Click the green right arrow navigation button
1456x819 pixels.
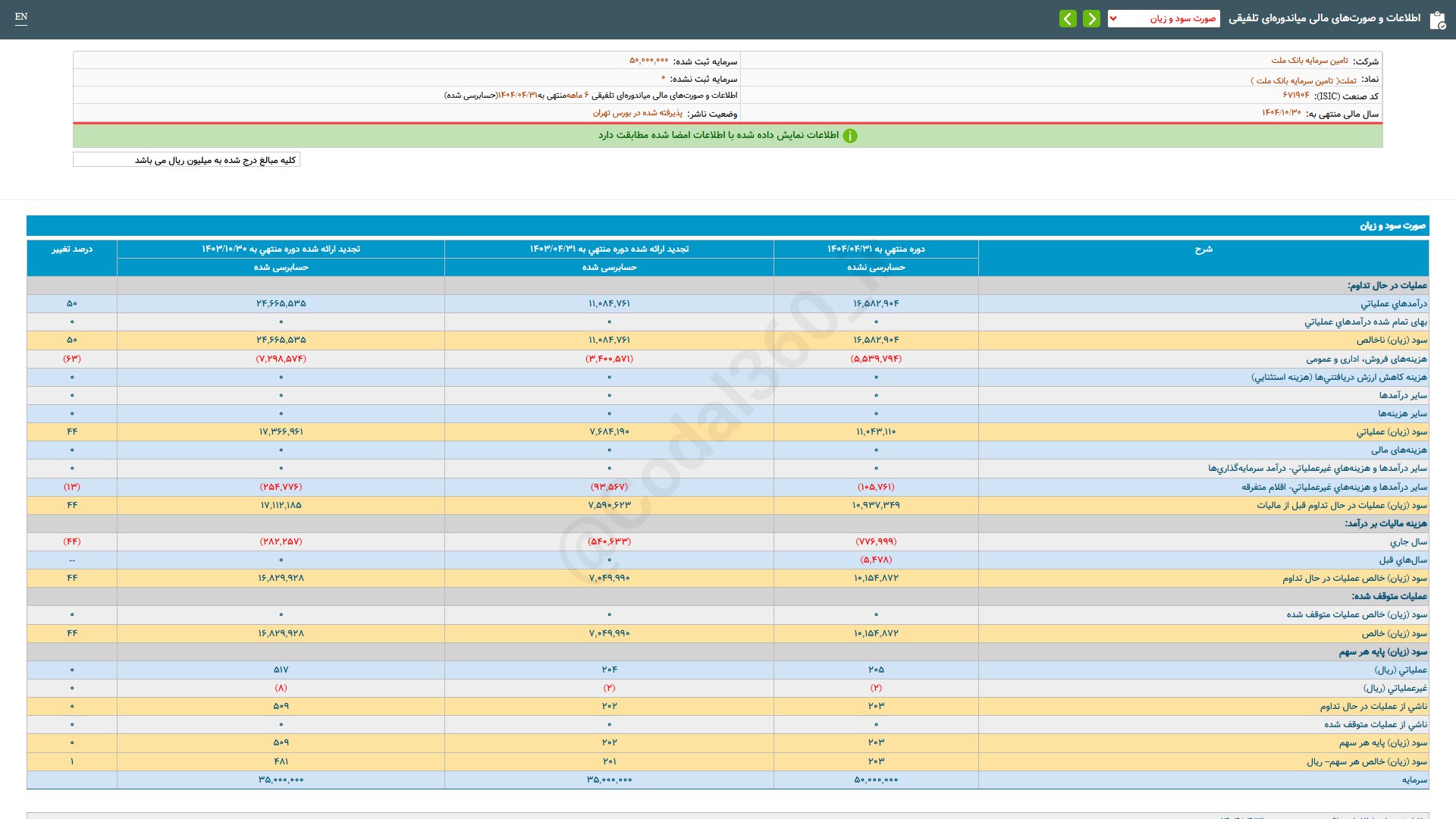[x=1091, y=19]
